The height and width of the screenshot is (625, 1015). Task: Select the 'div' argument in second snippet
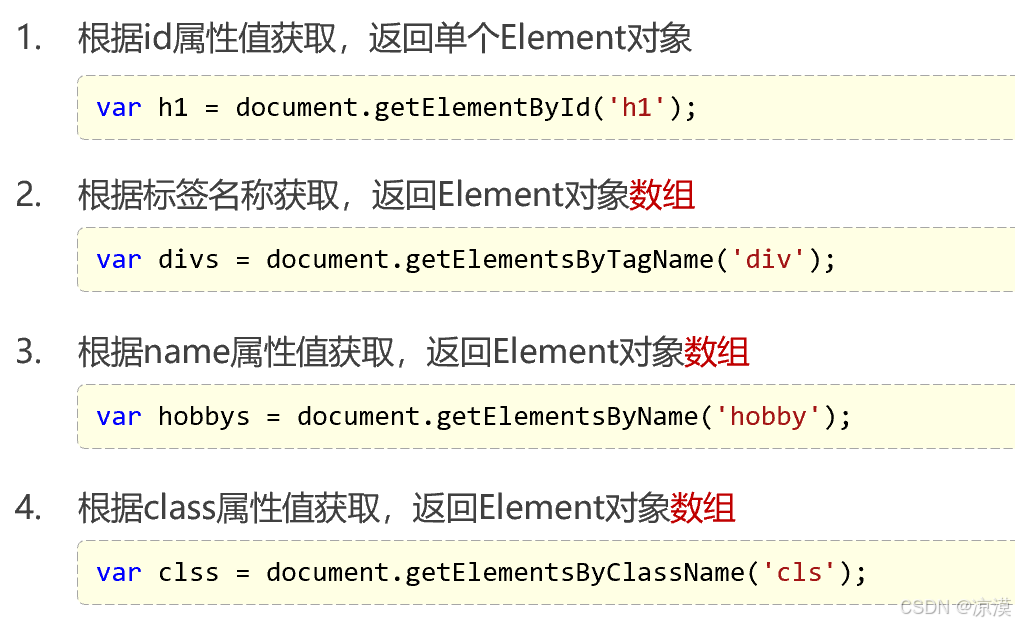(770, 259)
